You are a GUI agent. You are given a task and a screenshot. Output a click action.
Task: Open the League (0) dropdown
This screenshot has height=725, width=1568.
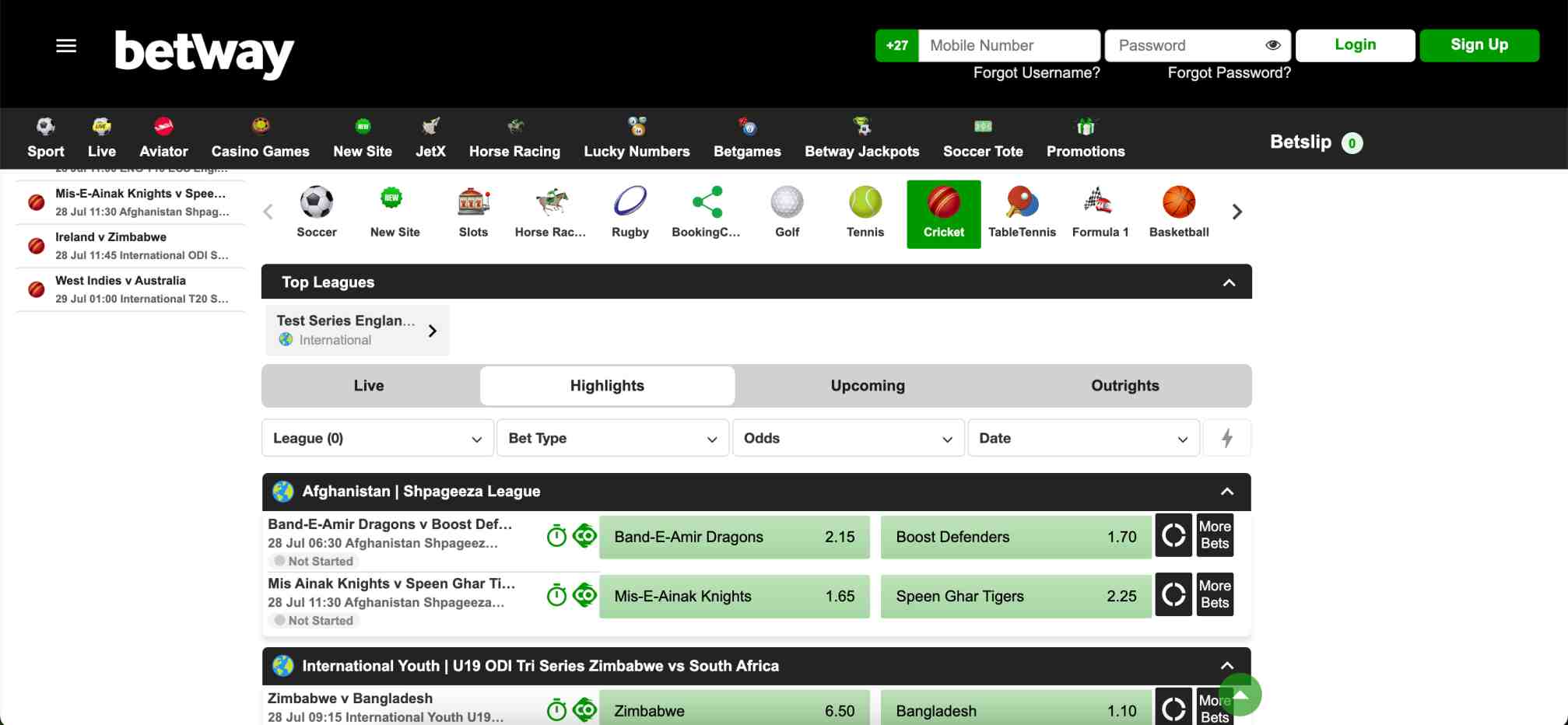click(377, 438)
